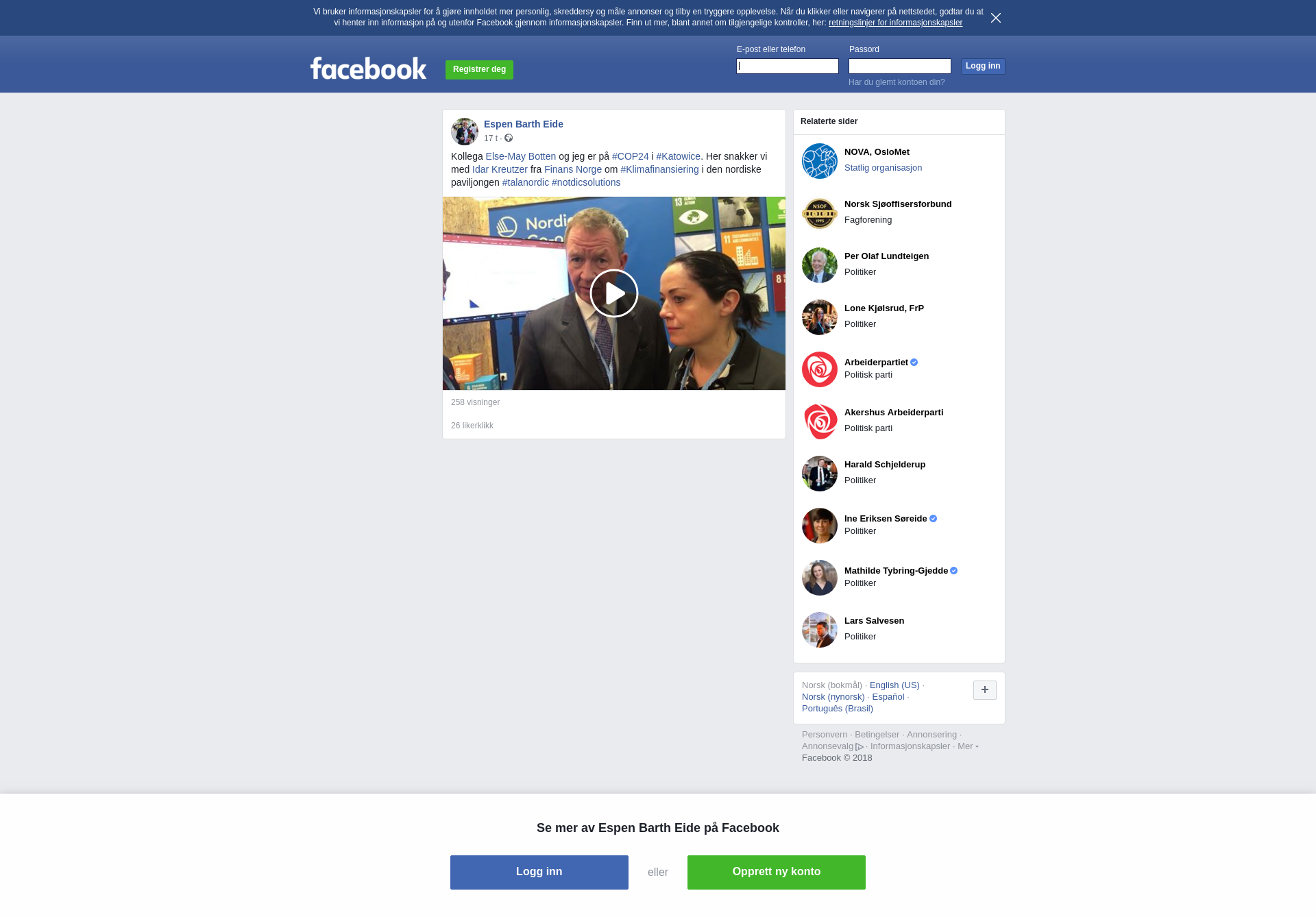Open the #COP24 hashtag
Image resolution: width=1316 pixels, height=917 pixels.
click(631, 156)
